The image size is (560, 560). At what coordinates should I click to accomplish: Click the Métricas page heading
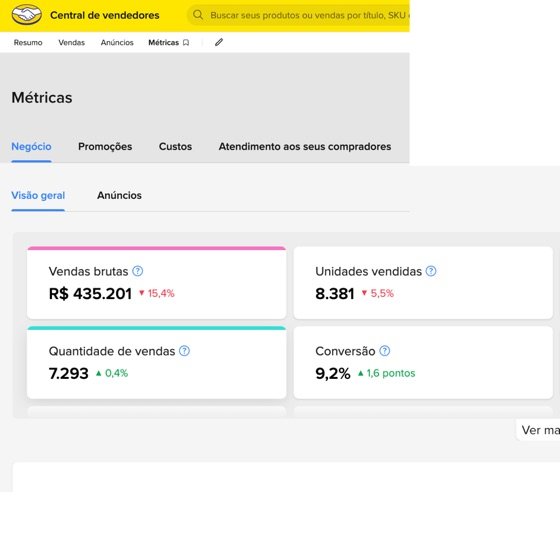click(42, 98)
